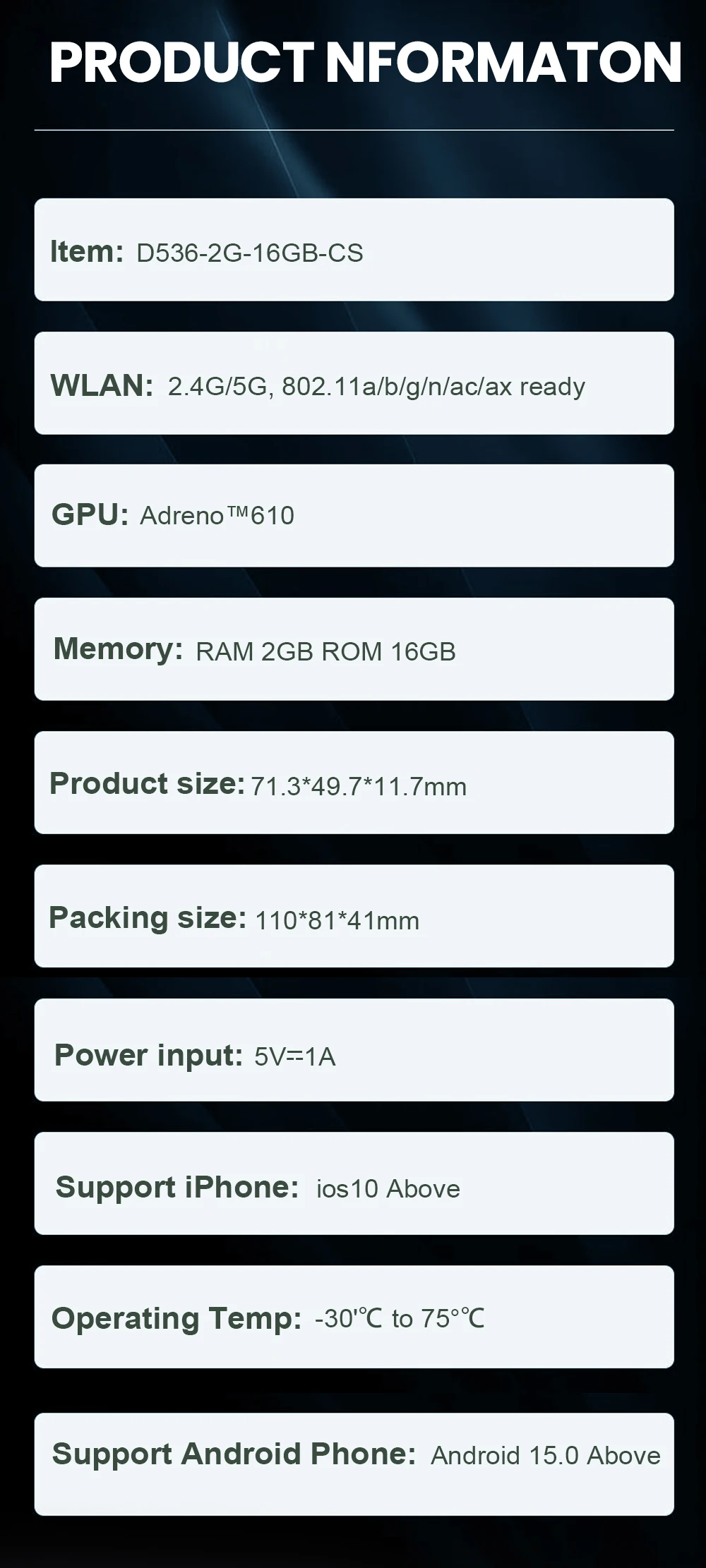This screenshot has height=1568, width=706.
Task: Click the 802.11a/b/g/n/ac/ax ready text
Action: (433, 387)
